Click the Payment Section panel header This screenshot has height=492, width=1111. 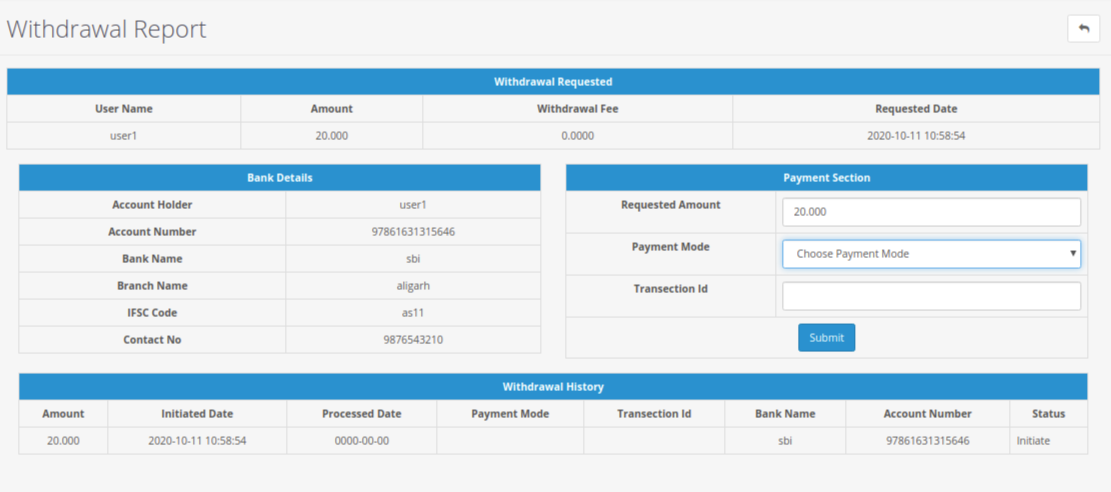(826, 178)
